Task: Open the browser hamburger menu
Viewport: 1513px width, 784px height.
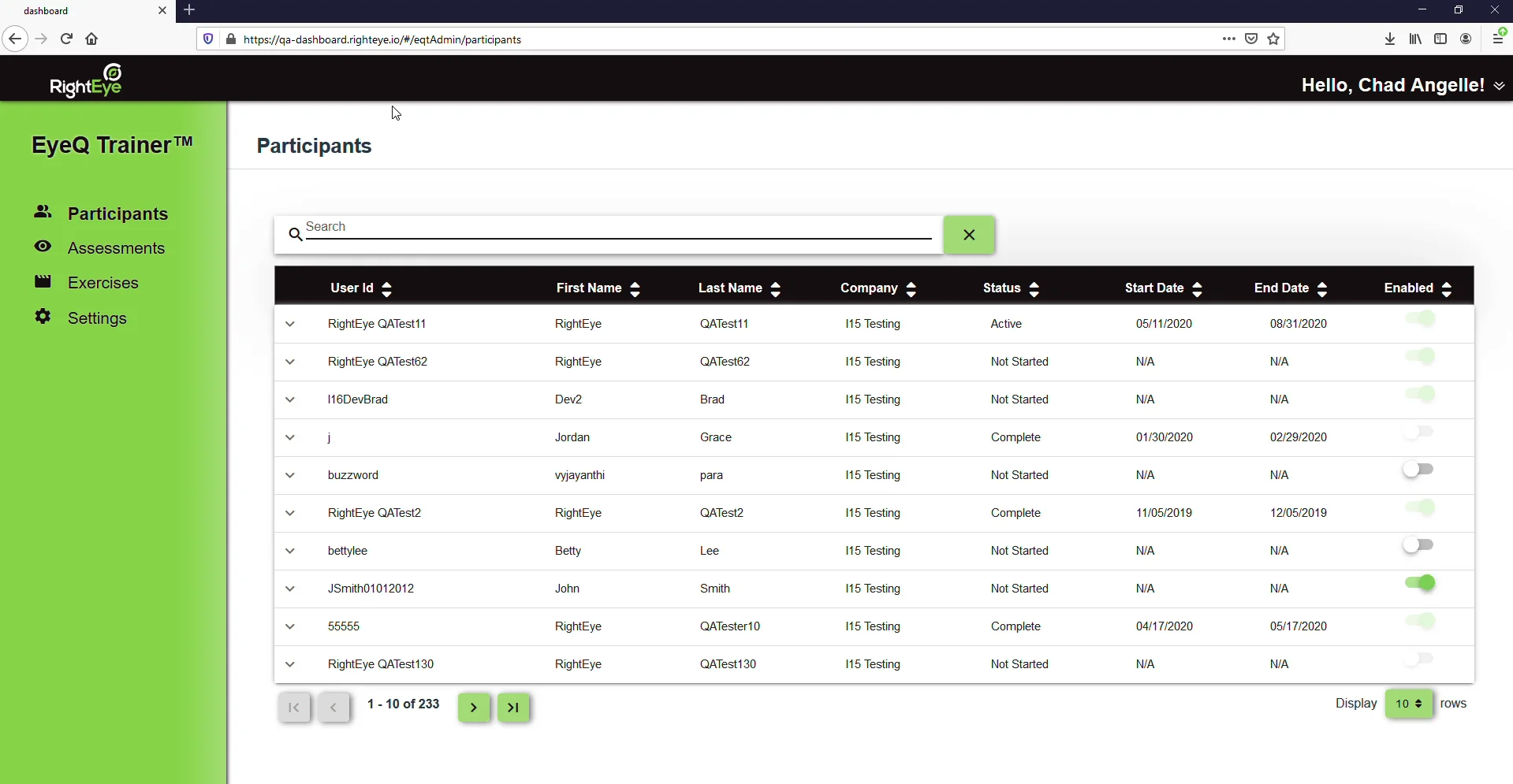Action: 1498,39
